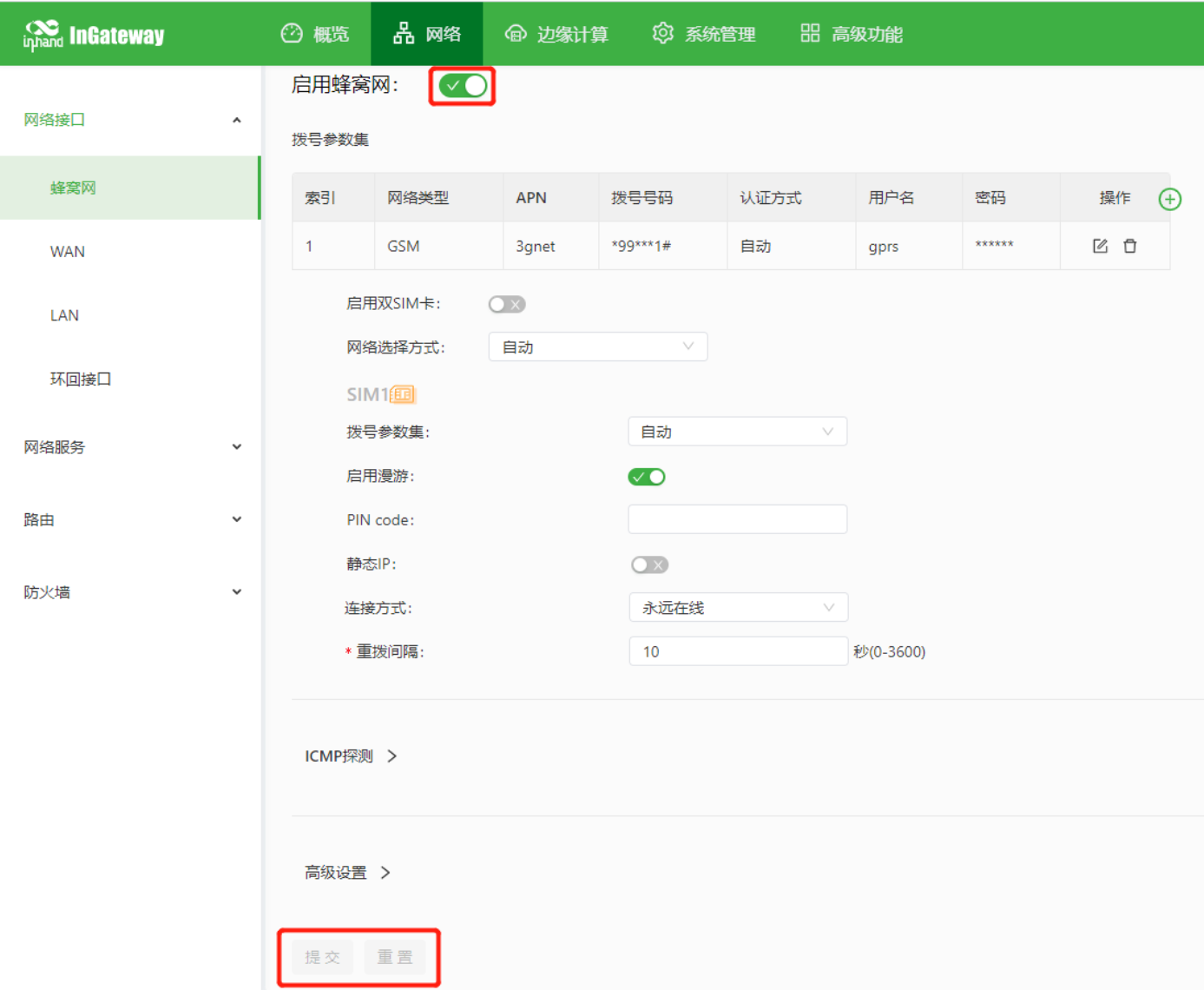Enable the 启用双SIM卡 switch
This screenshot has width=1204, height=990.
coord(507,304)
